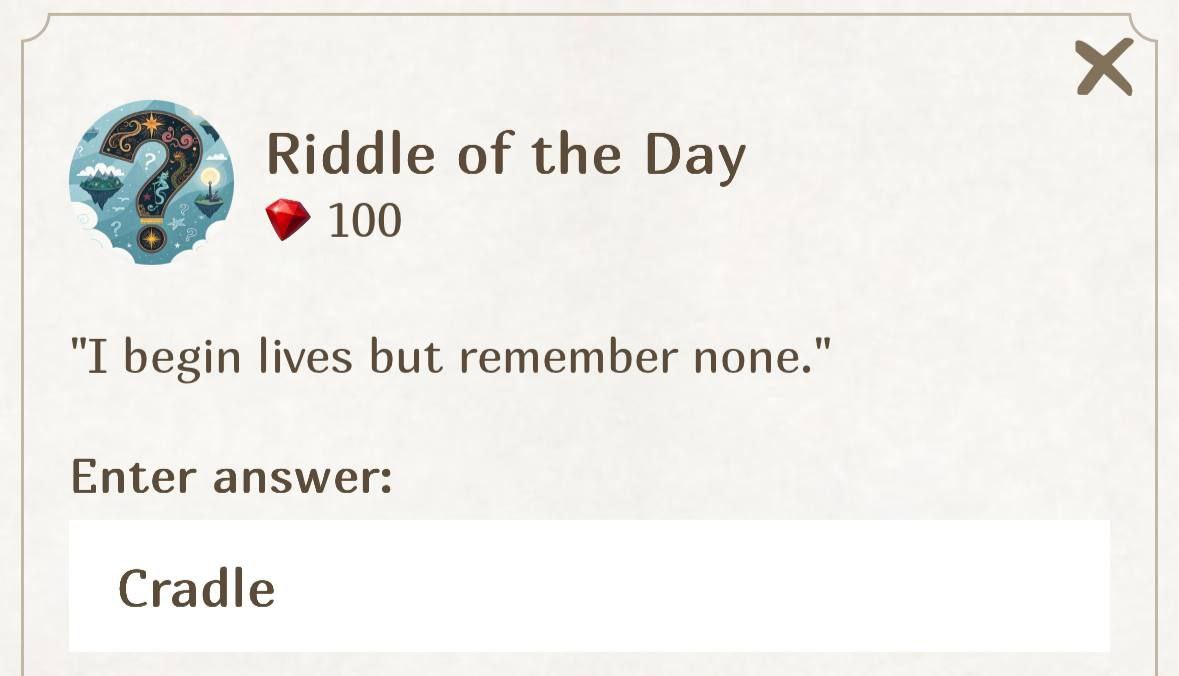Select the "Riddle of the Day" title
The height and width of the screenshot is (676, 1179).
(506, 154)
